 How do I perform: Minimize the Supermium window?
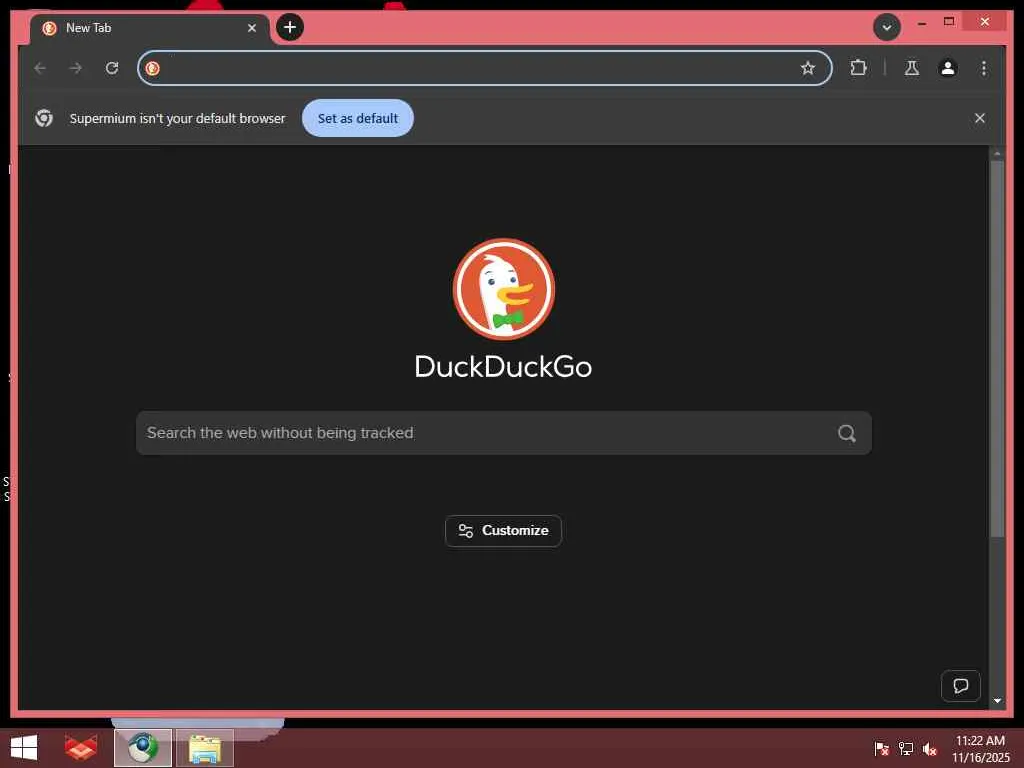(922, 22)
